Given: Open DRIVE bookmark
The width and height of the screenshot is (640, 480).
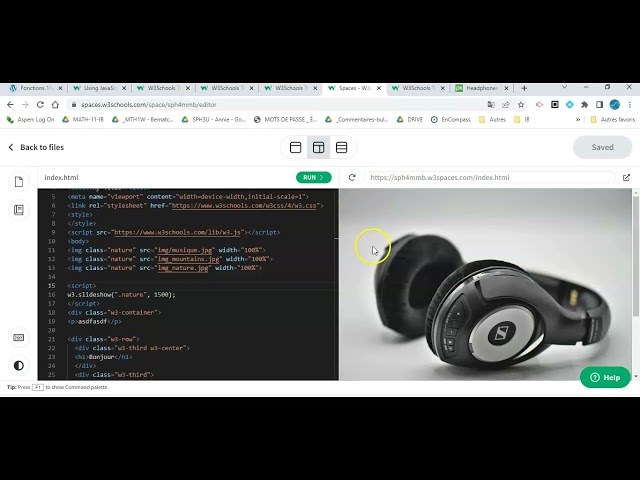Looking at the screenshot, I should click(410, 120).
